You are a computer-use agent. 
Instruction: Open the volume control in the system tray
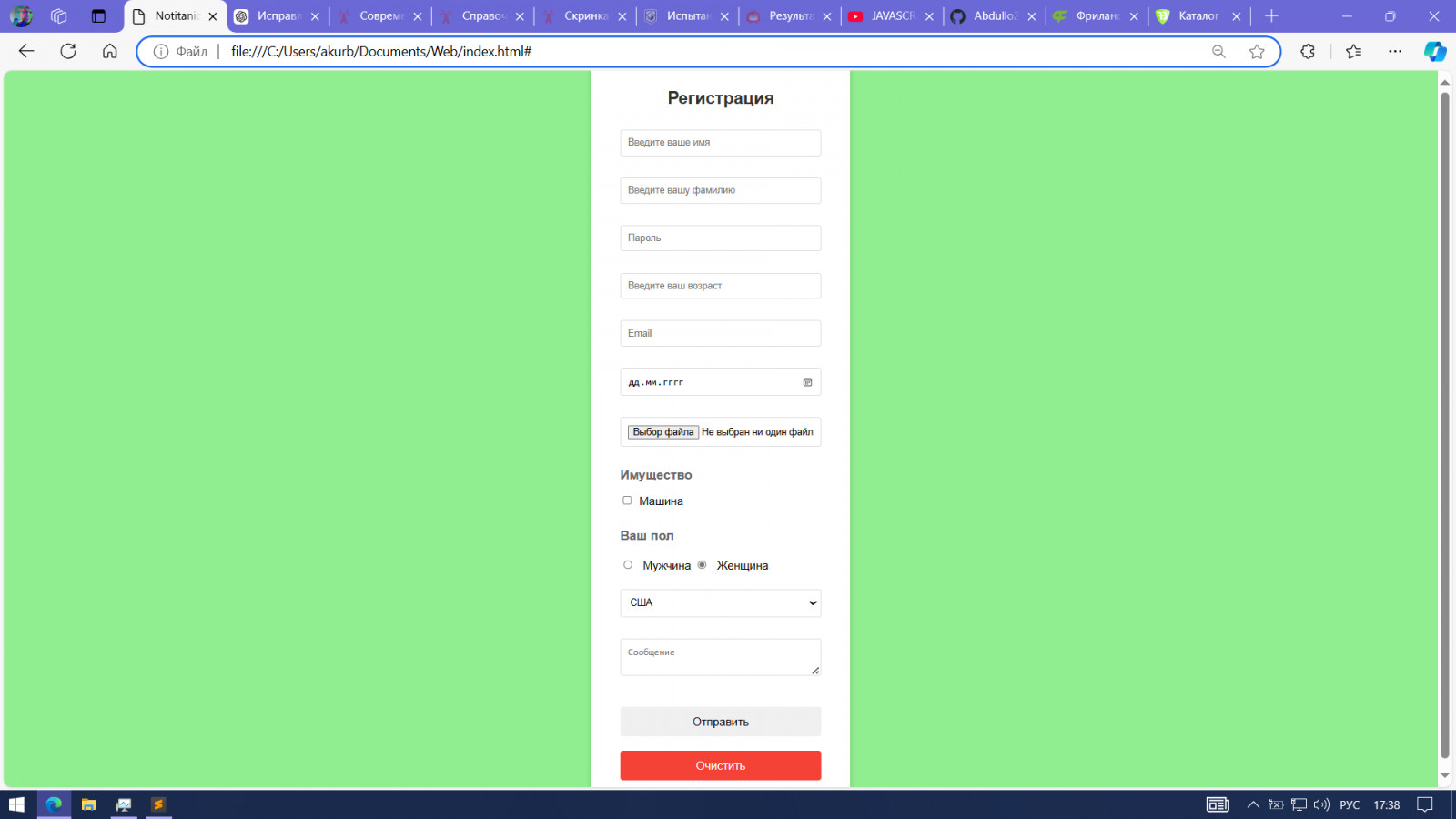(1321, 804)
